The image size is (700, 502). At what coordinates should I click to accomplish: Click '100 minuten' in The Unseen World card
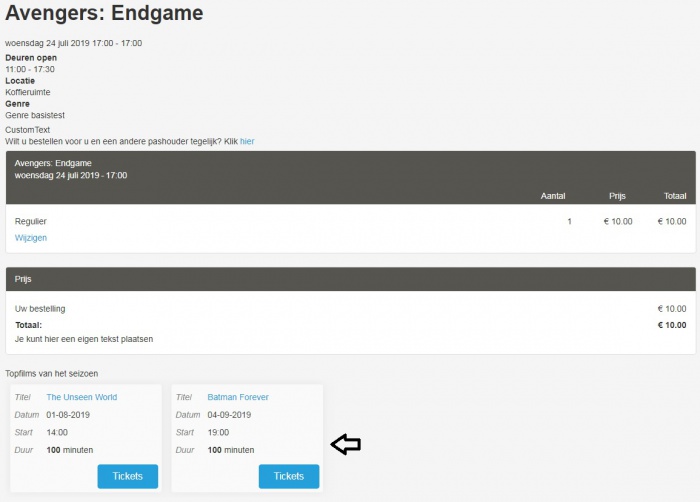point(70,450)
